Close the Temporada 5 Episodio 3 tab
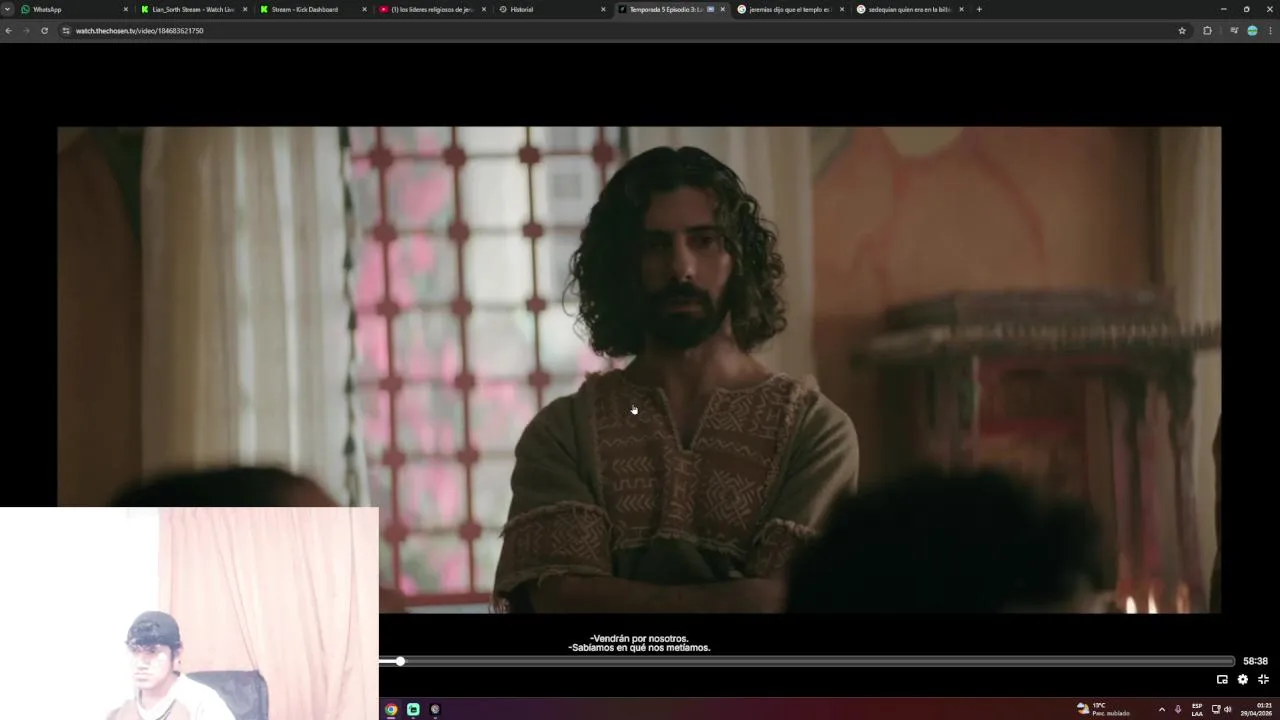This screenshot has height=720, width=1280. [723, 9]
